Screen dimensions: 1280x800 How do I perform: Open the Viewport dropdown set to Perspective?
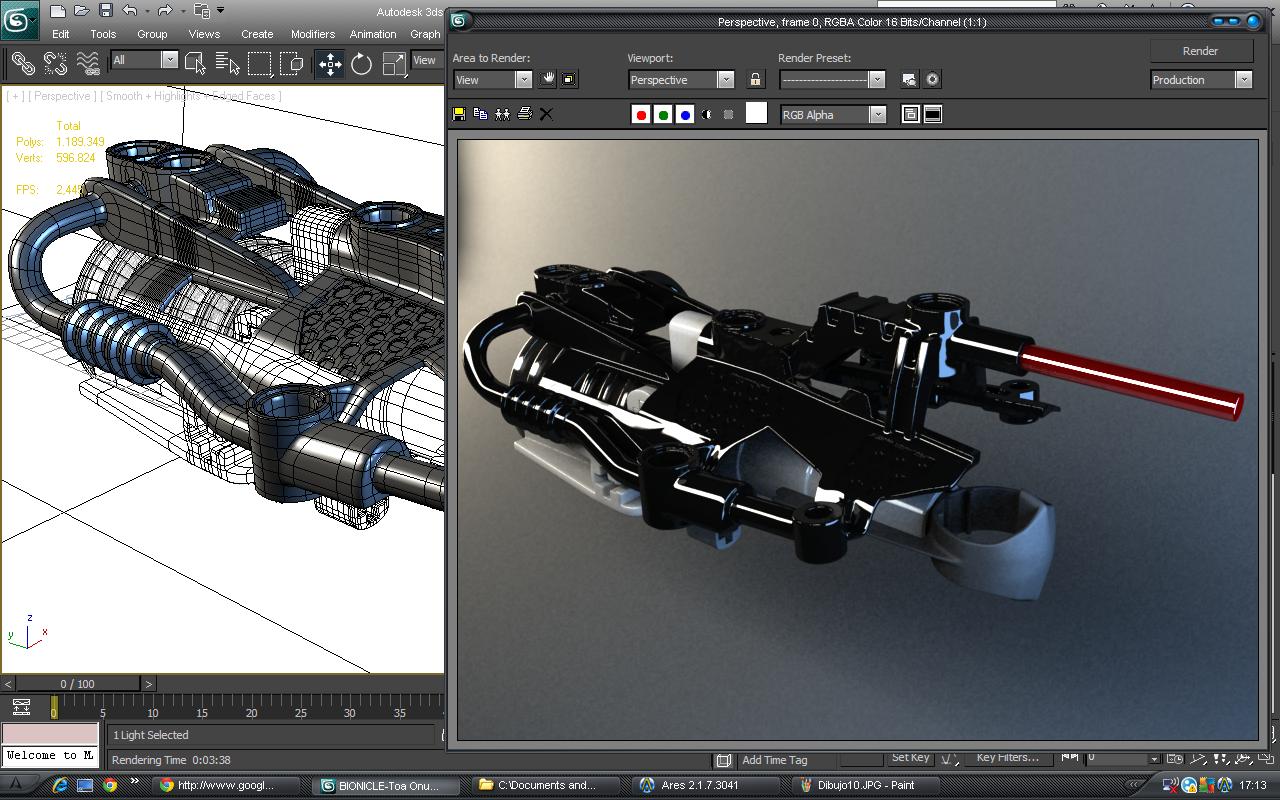click(681, 80)
